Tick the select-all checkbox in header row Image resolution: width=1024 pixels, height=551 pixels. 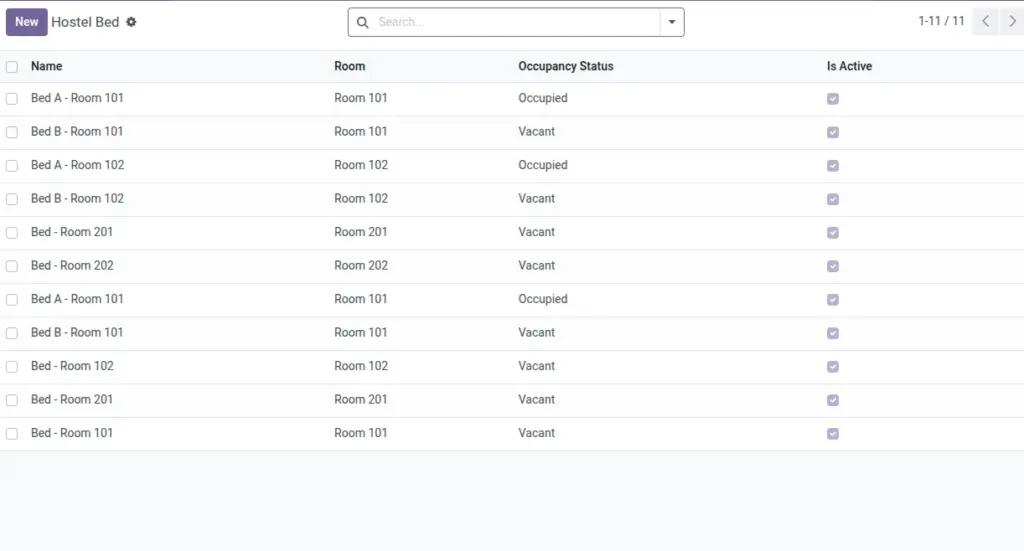(x=12, y=67)
